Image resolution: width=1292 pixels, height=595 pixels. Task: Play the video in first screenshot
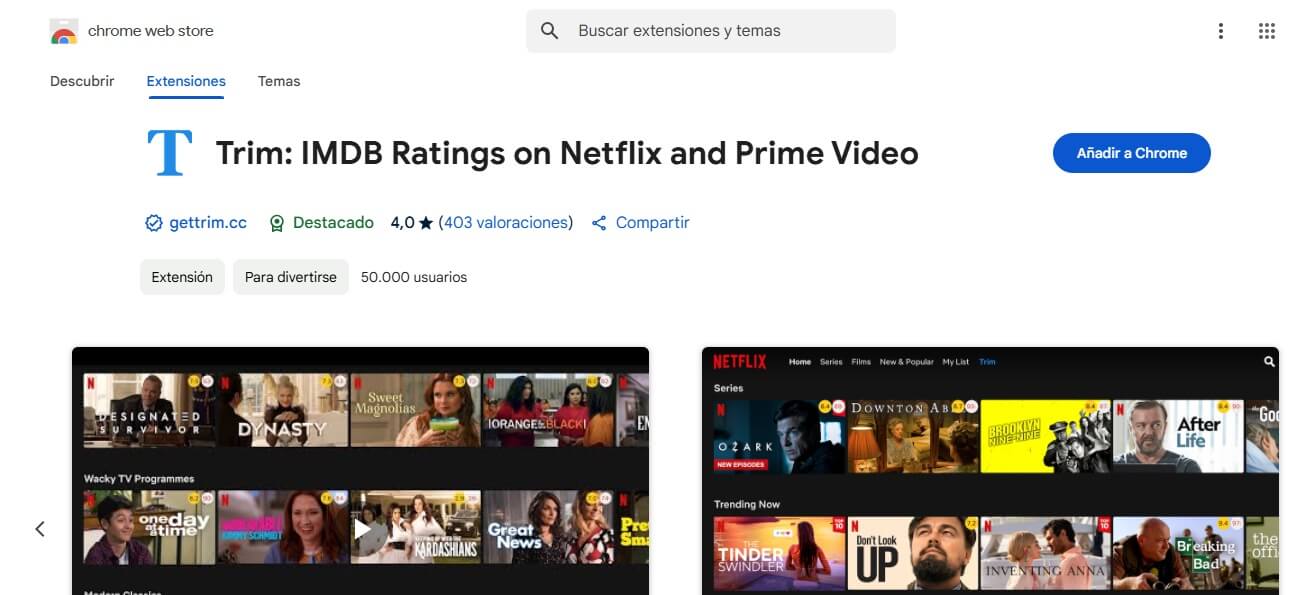362,529
